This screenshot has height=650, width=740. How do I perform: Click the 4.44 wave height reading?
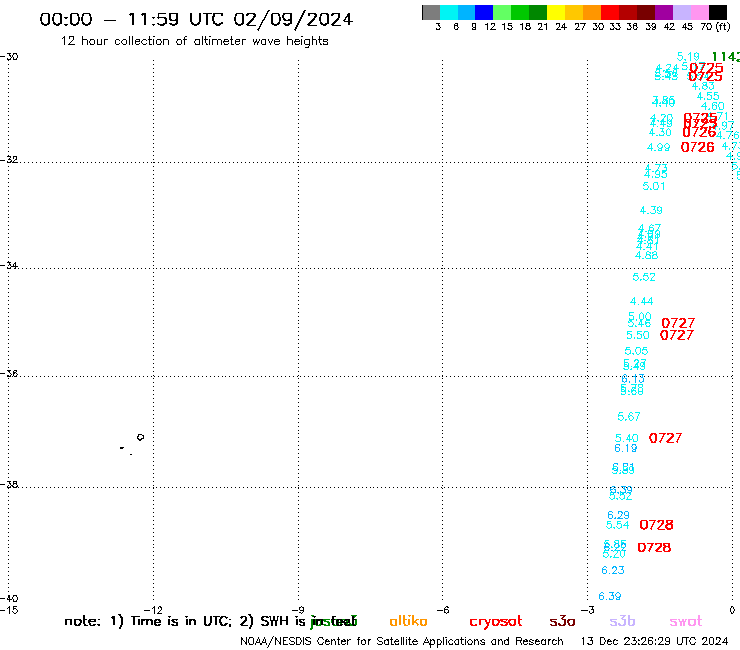(x=642, y=301)
